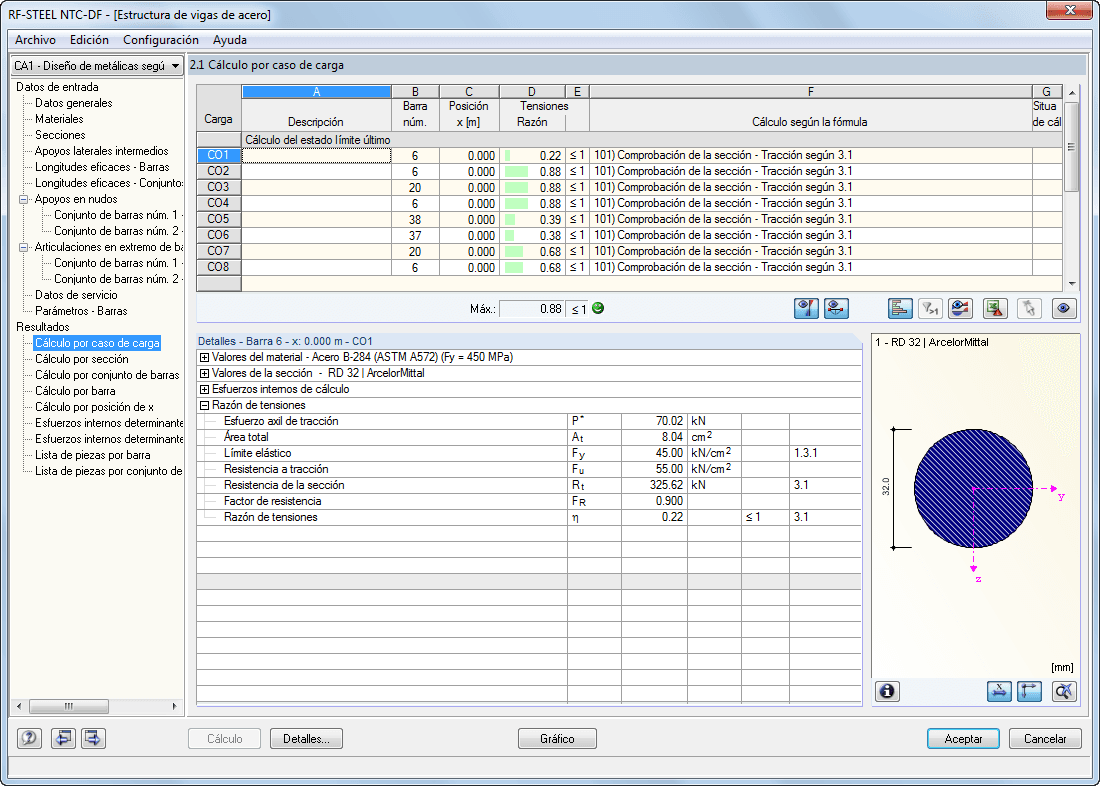This screenshot has width=1100, height=786.
Task: Expand 'Valores del material' details row
Action: [204, 357]
